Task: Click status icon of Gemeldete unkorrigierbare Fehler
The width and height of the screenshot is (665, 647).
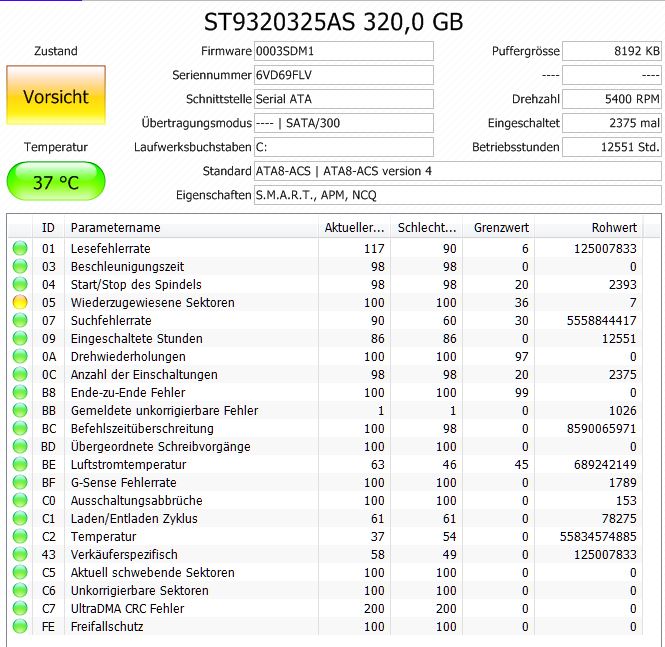Action: point(20,410)
